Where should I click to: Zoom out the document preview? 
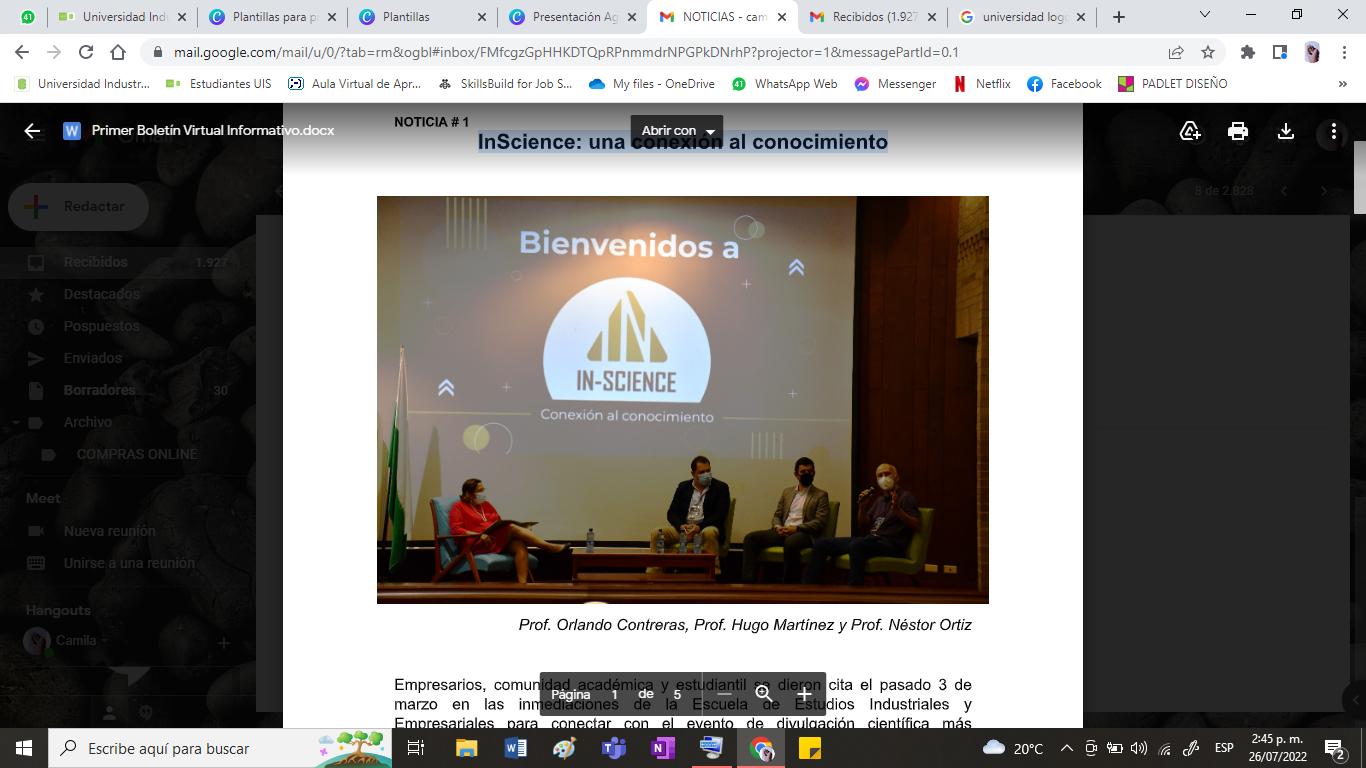click(725, 694)
